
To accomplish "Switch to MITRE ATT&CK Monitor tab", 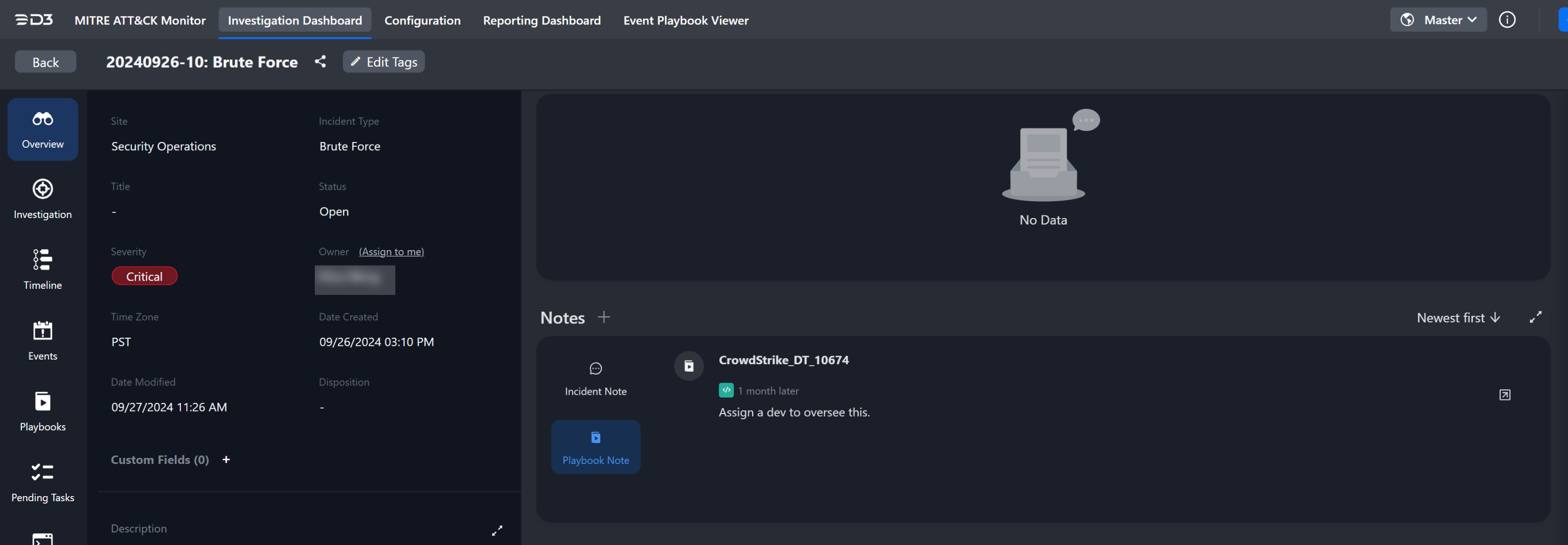I will tap(140, 20).
